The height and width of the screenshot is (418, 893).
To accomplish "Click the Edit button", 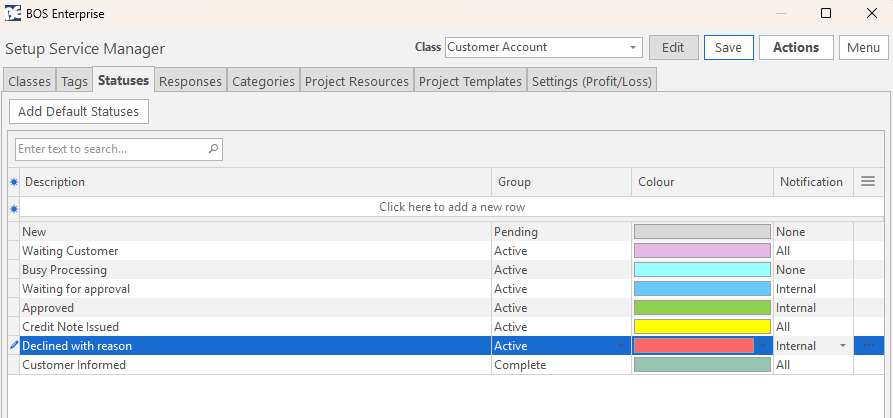I will coord(673,47).
